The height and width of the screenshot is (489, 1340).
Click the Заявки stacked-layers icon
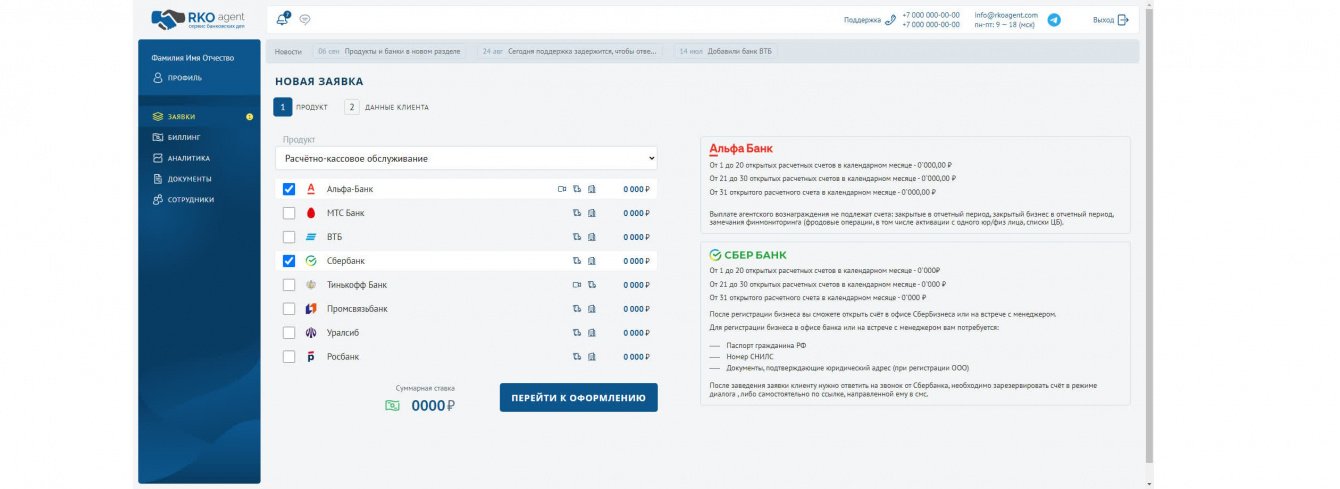[x=158, y=117]
